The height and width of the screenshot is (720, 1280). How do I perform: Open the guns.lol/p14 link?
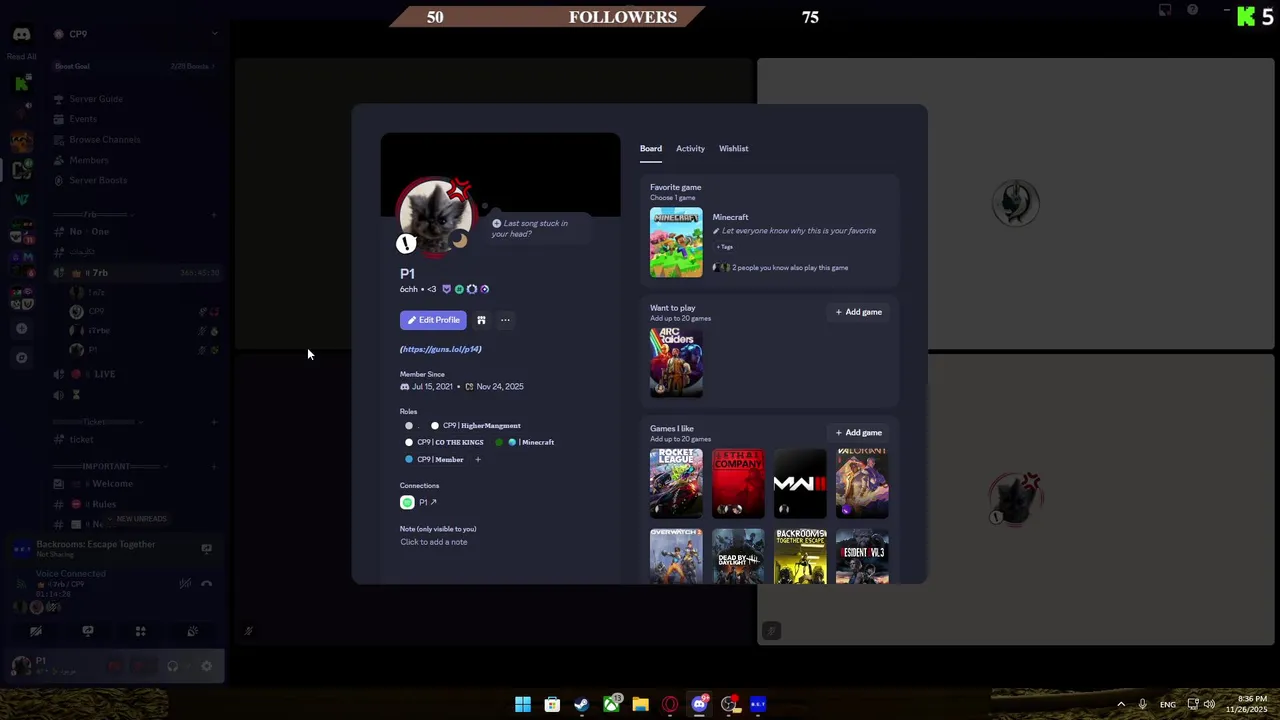(441, 349)
